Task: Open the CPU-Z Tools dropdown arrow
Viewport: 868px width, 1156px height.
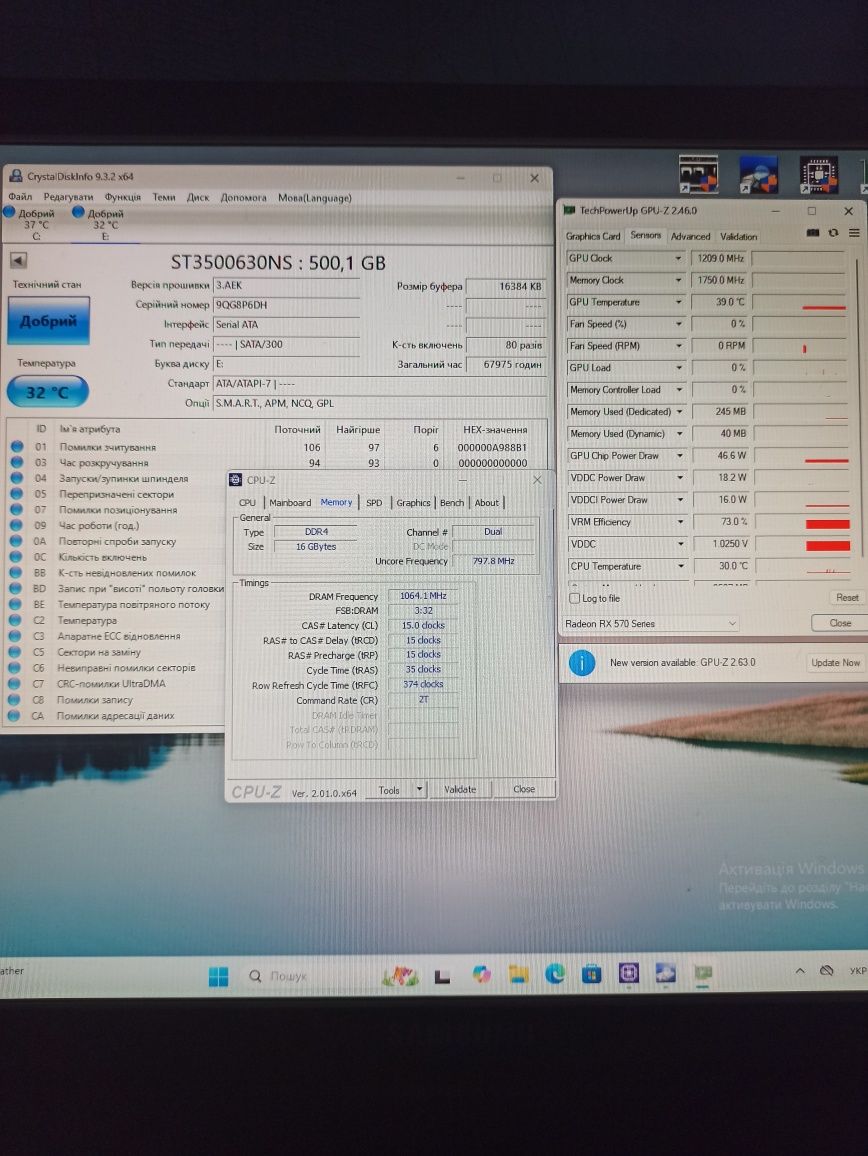Action: pos(419,789)
